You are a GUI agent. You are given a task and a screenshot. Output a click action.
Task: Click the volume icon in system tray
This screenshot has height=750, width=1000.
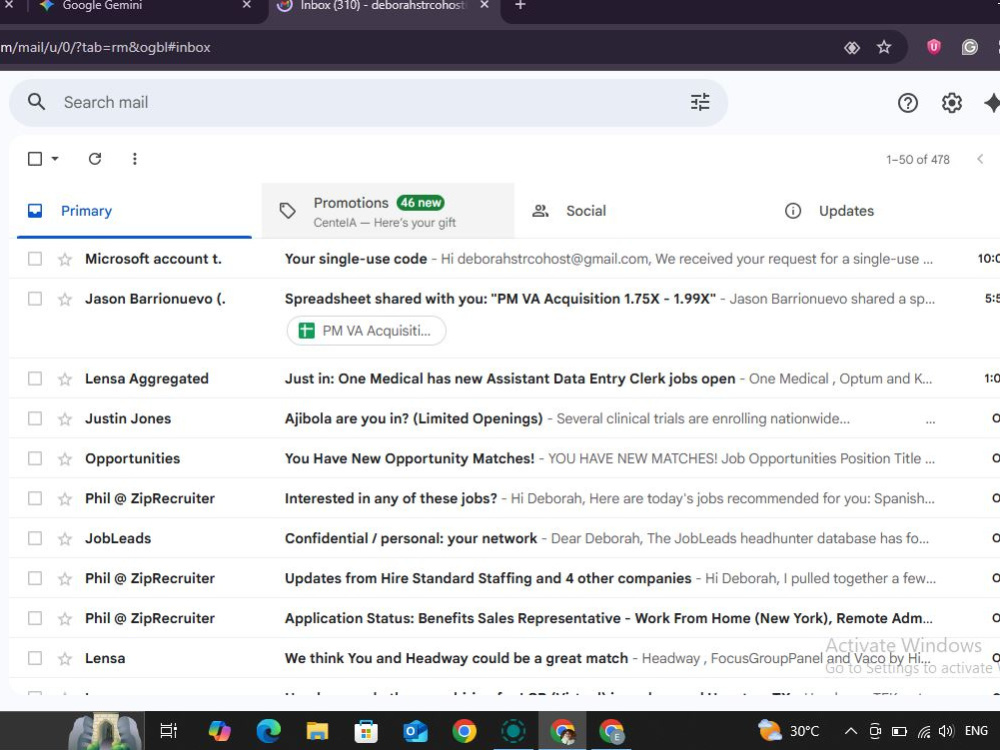[x=946, y=732]
